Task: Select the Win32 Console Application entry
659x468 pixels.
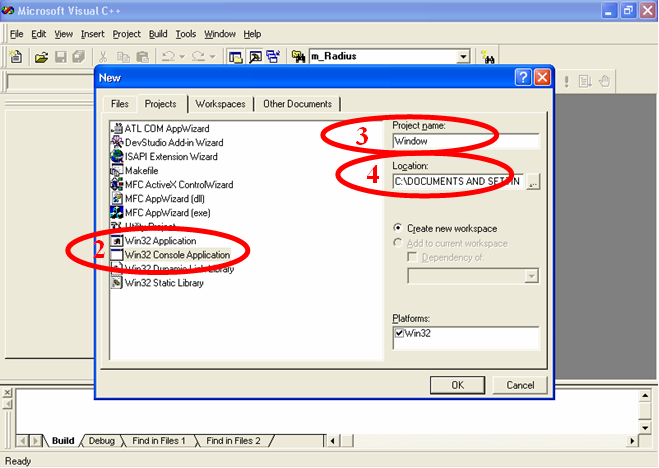Action: [x=175, y=255]
